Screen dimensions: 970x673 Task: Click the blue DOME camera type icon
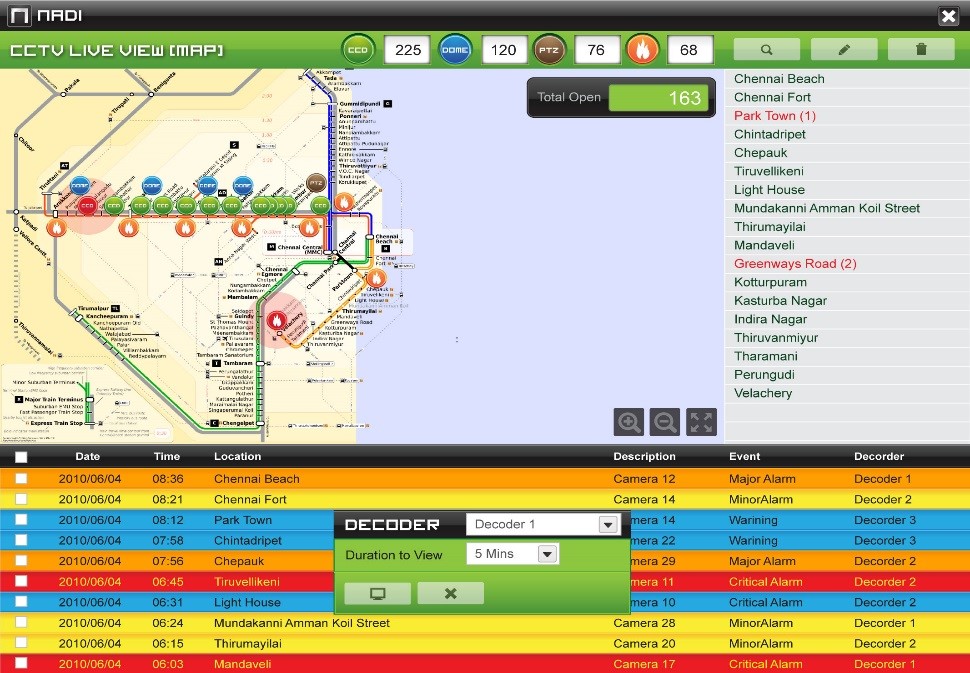point(455,50)
